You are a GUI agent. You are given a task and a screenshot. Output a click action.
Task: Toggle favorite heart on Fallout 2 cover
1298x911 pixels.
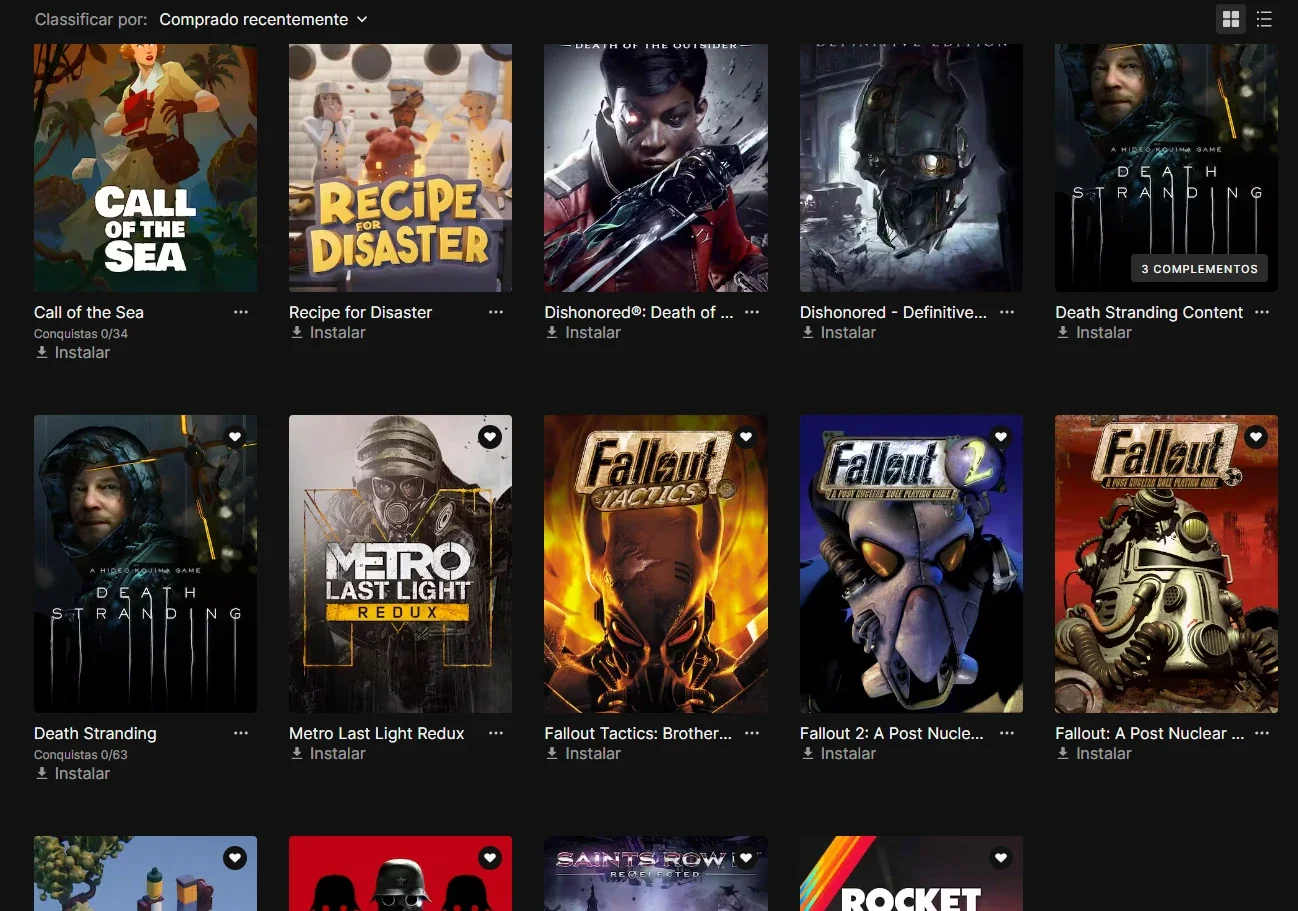coord(1001,437)
